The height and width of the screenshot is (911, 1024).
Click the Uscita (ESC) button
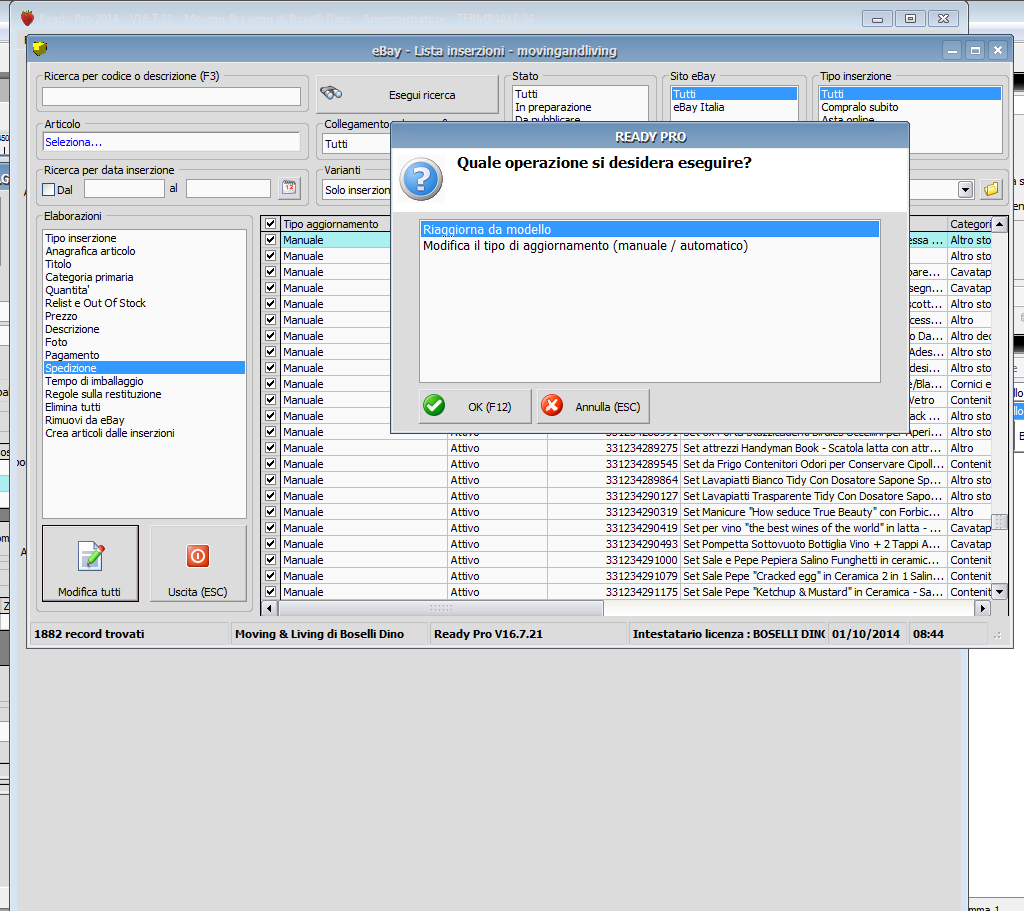click(x=198, y=563)
